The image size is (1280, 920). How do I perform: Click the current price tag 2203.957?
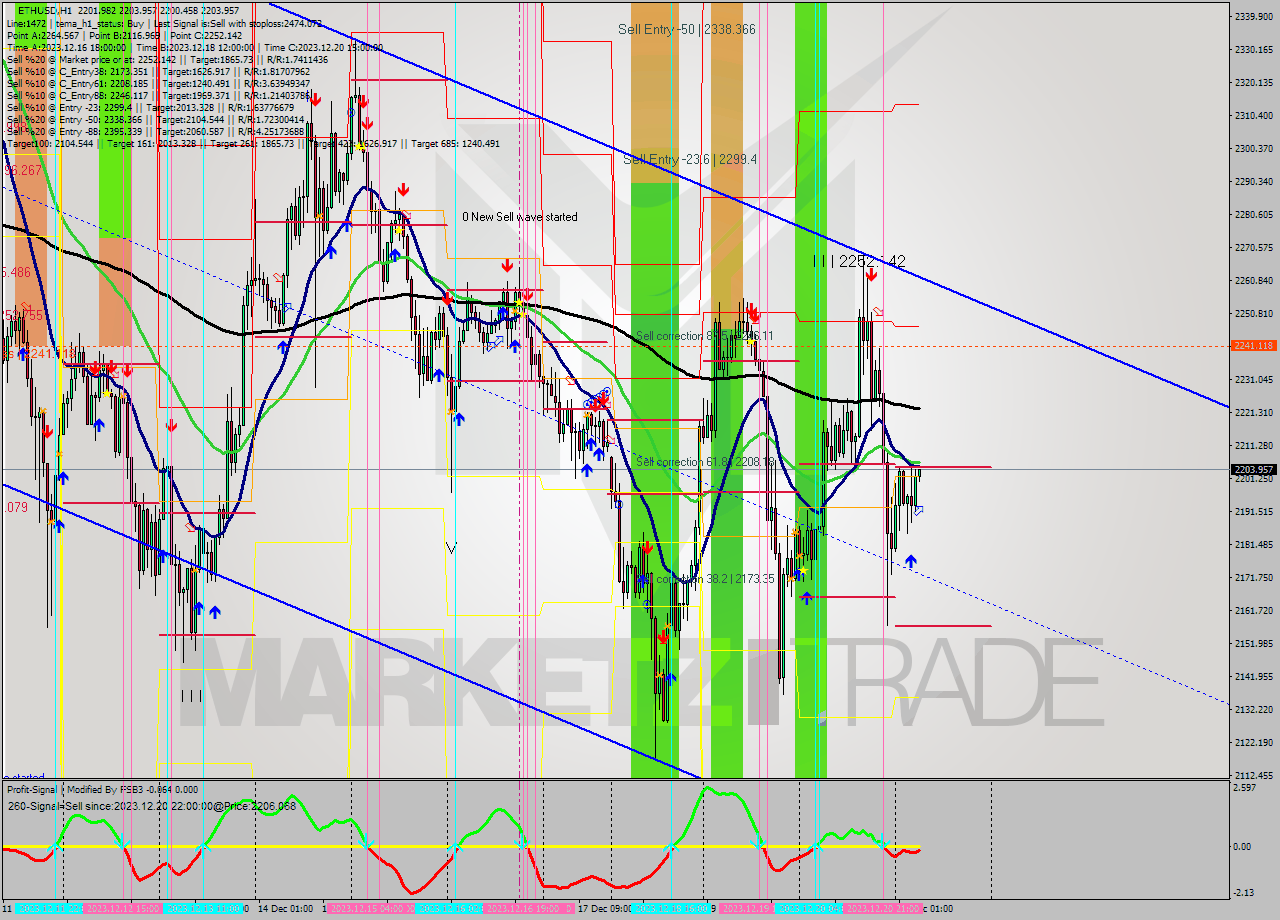(x=1254, y=469)
